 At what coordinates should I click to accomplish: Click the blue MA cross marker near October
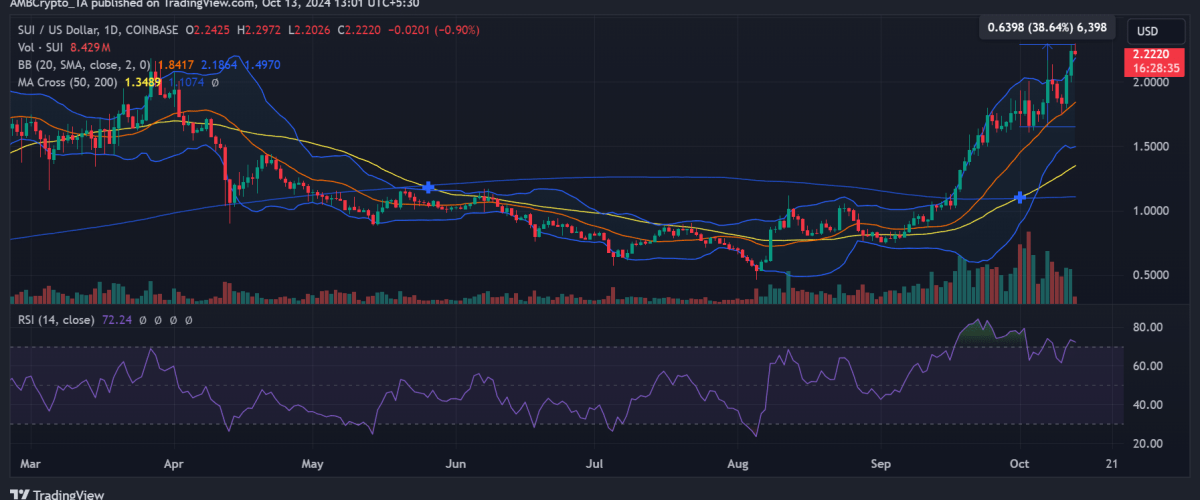(x=1020, y=197)
